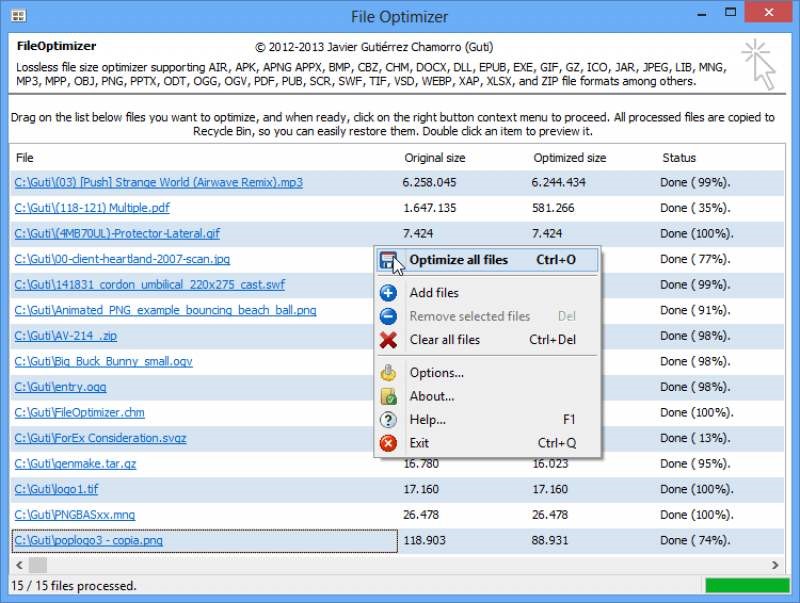Click the minus icon beside Remove selected files
The height and width of the screenshot is (603, 800).
389,316
